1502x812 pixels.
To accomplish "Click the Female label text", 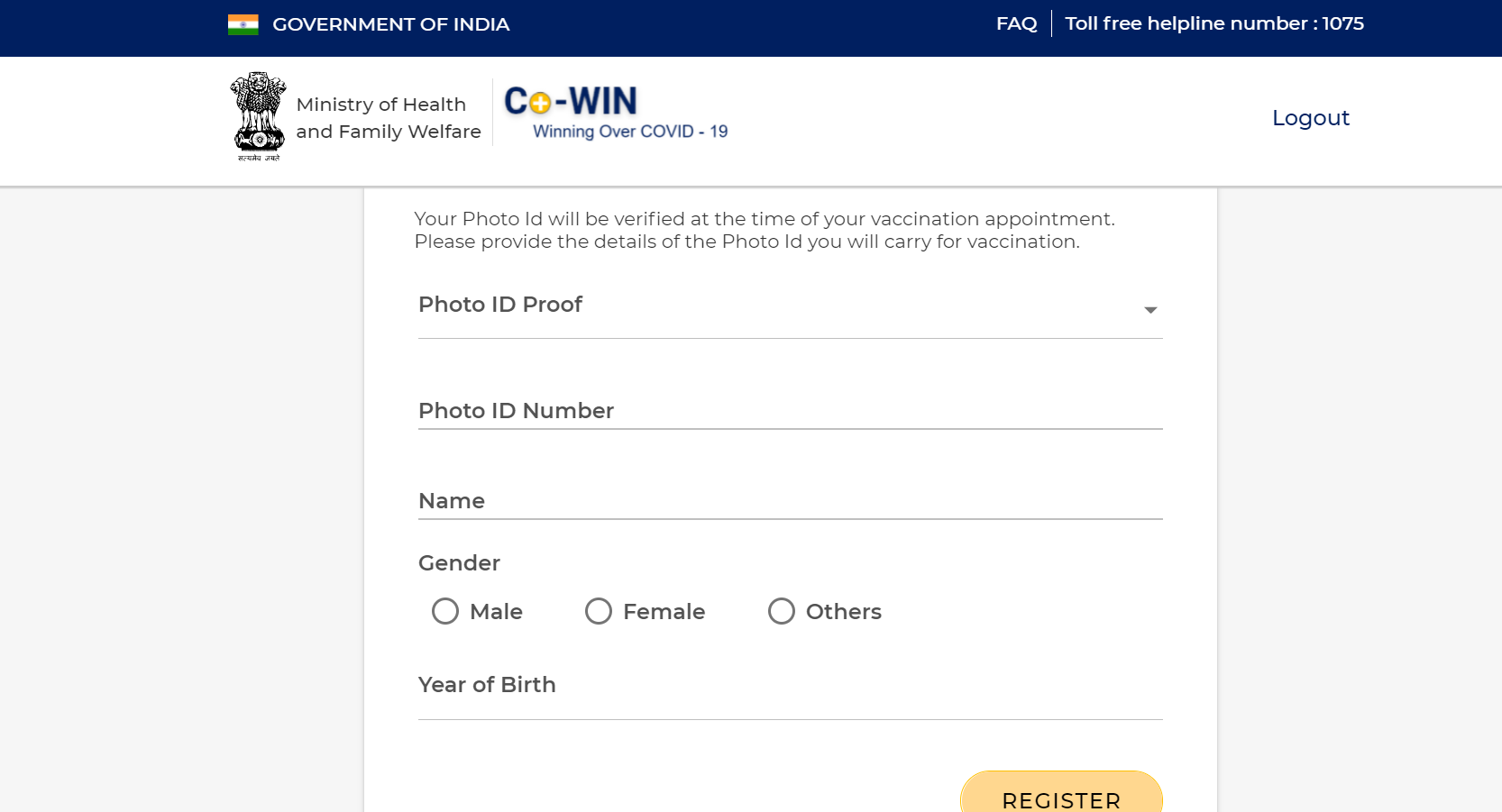I will [x=664, y=611].
